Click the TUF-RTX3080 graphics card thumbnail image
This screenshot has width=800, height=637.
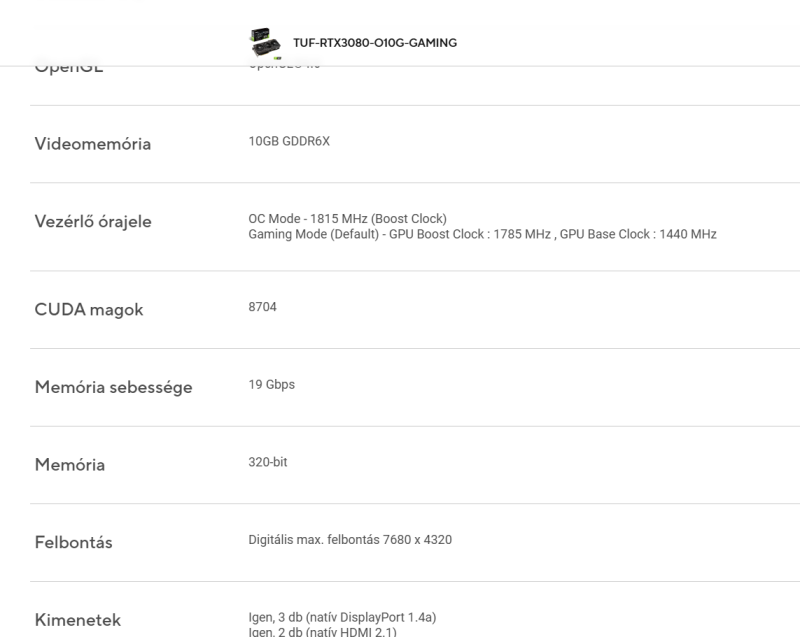click(265, 43)
